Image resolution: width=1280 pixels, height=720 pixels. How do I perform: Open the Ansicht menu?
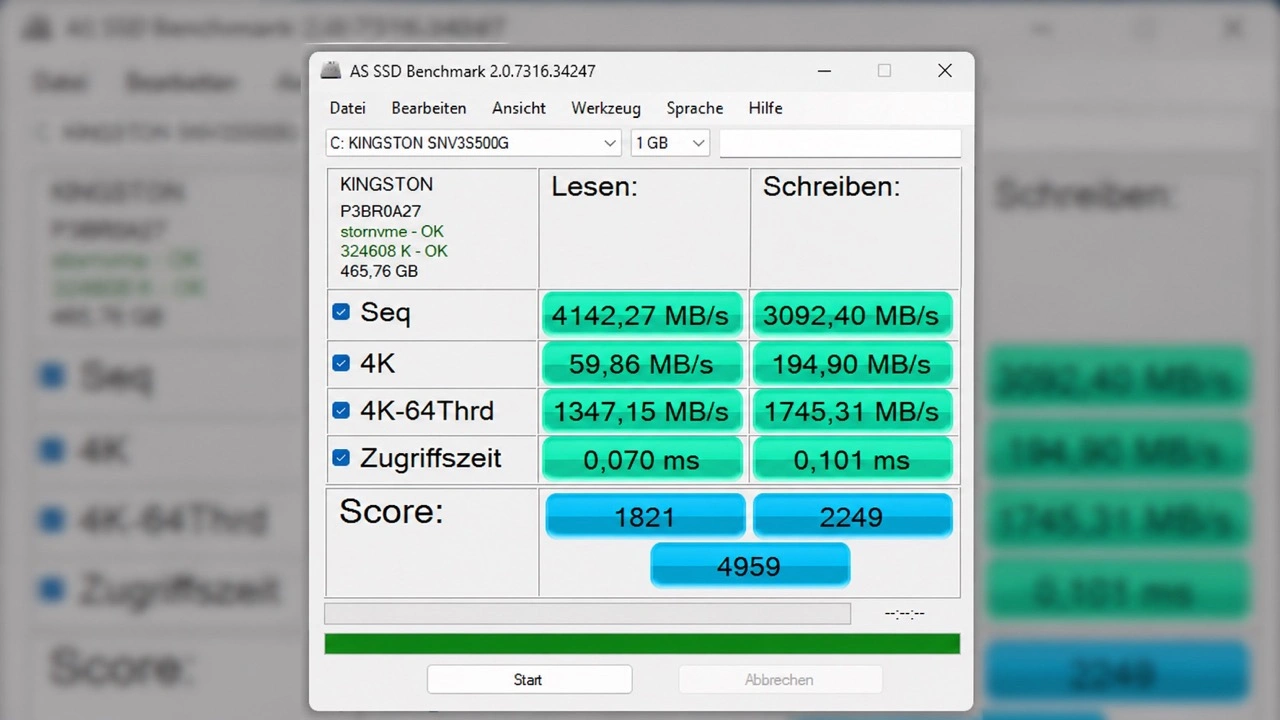click(519, 108)
